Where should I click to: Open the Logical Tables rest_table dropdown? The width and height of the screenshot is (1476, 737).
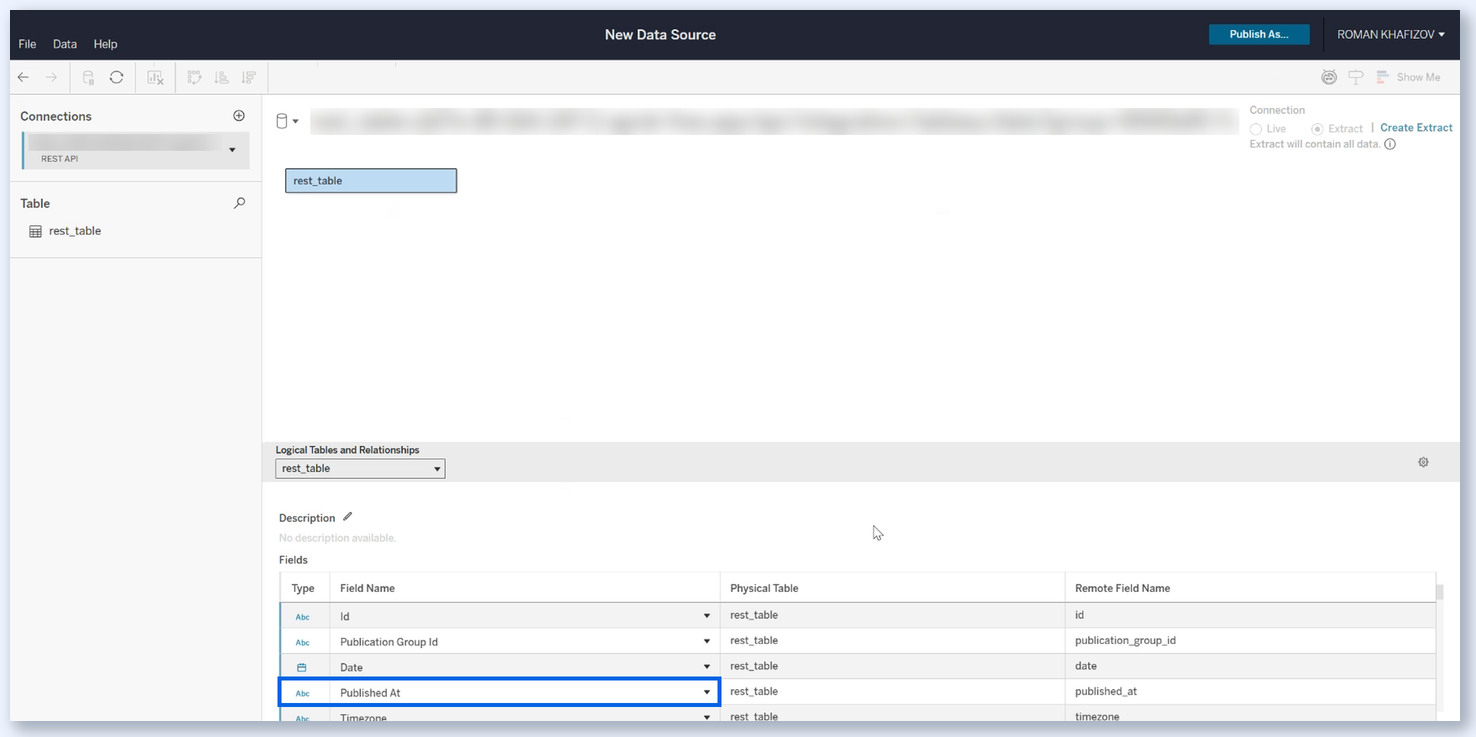click(360, 469)
